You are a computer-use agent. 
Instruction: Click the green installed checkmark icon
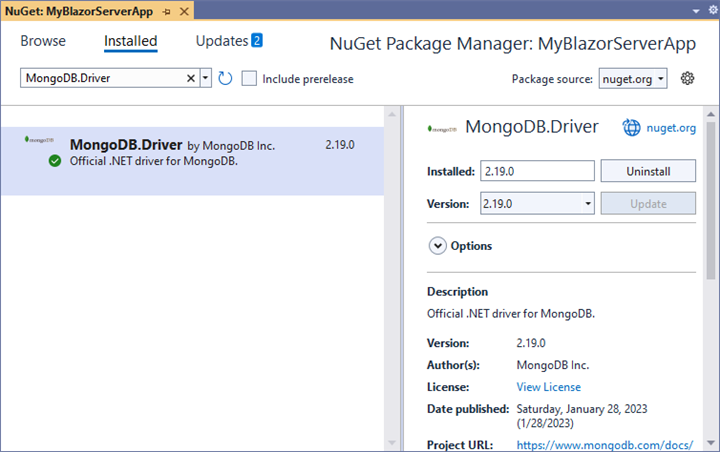point(55,161)
